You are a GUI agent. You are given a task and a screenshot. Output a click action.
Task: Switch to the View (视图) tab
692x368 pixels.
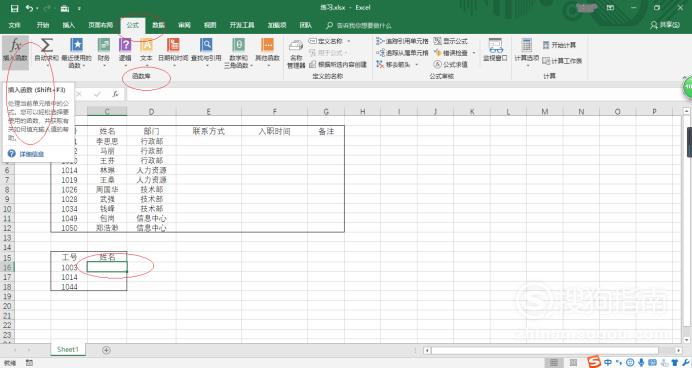pos(210,25)
